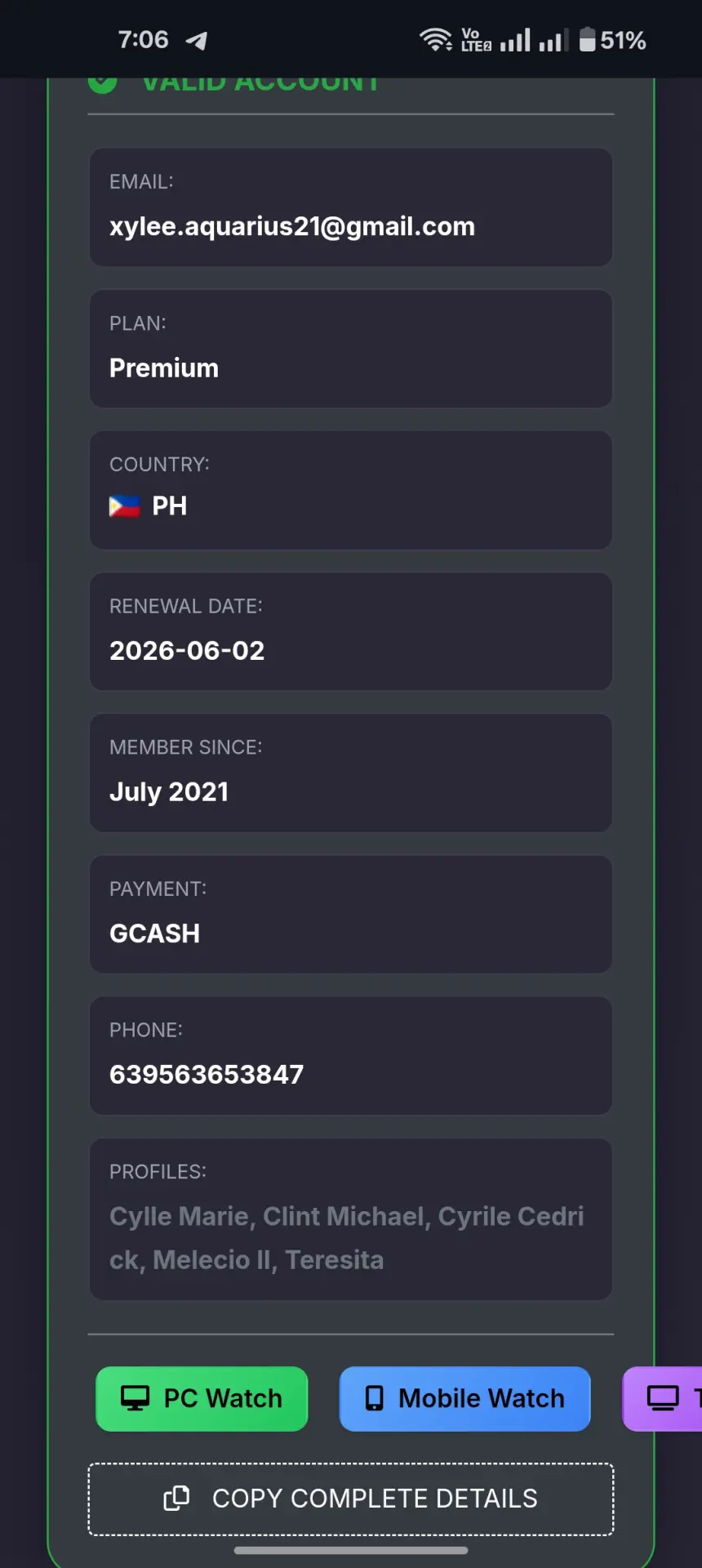Tap the phone icon on Mobile Watch
This screenshot has height=1568, width=702.
[x=375, y=1398]
